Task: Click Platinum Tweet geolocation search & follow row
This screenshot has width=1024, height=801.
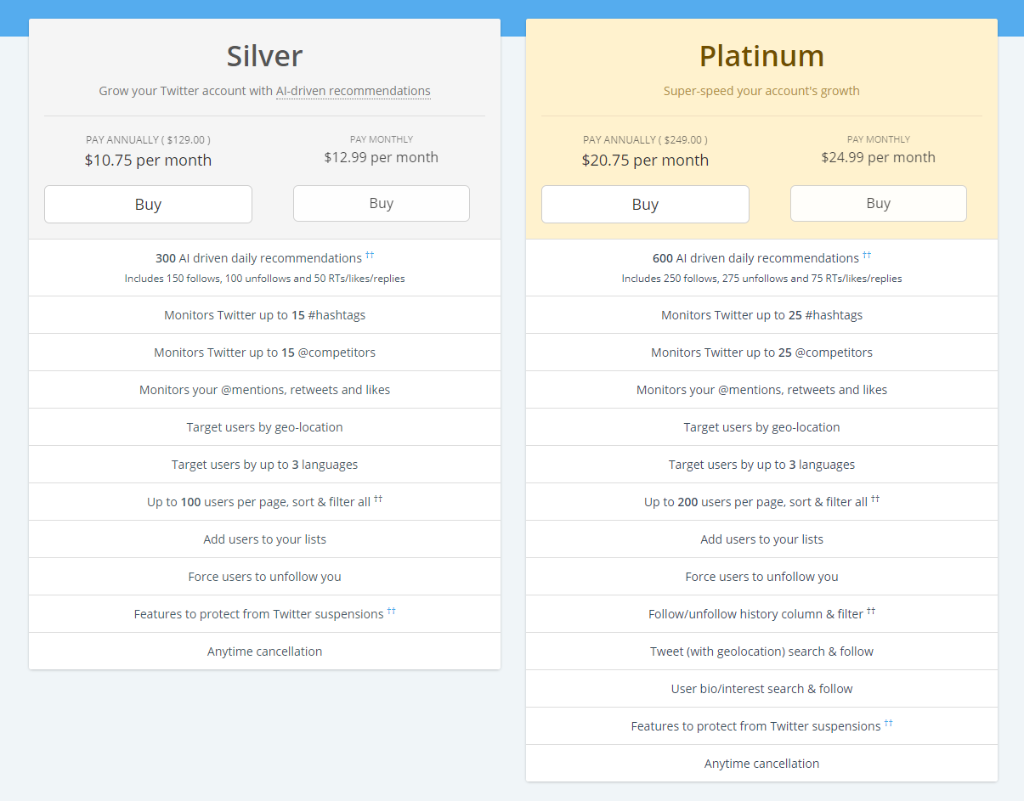Action: (x=761, y=652)
